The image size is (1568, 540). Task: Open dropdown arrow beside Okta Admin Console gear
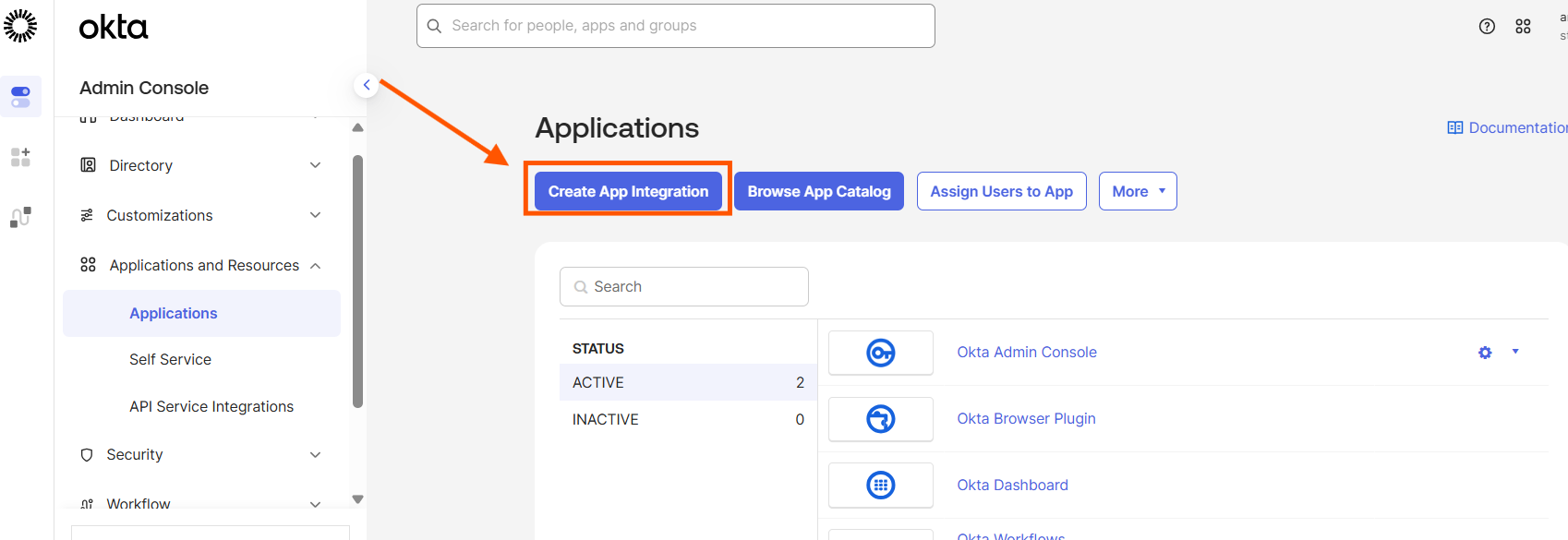(1515, 352)
